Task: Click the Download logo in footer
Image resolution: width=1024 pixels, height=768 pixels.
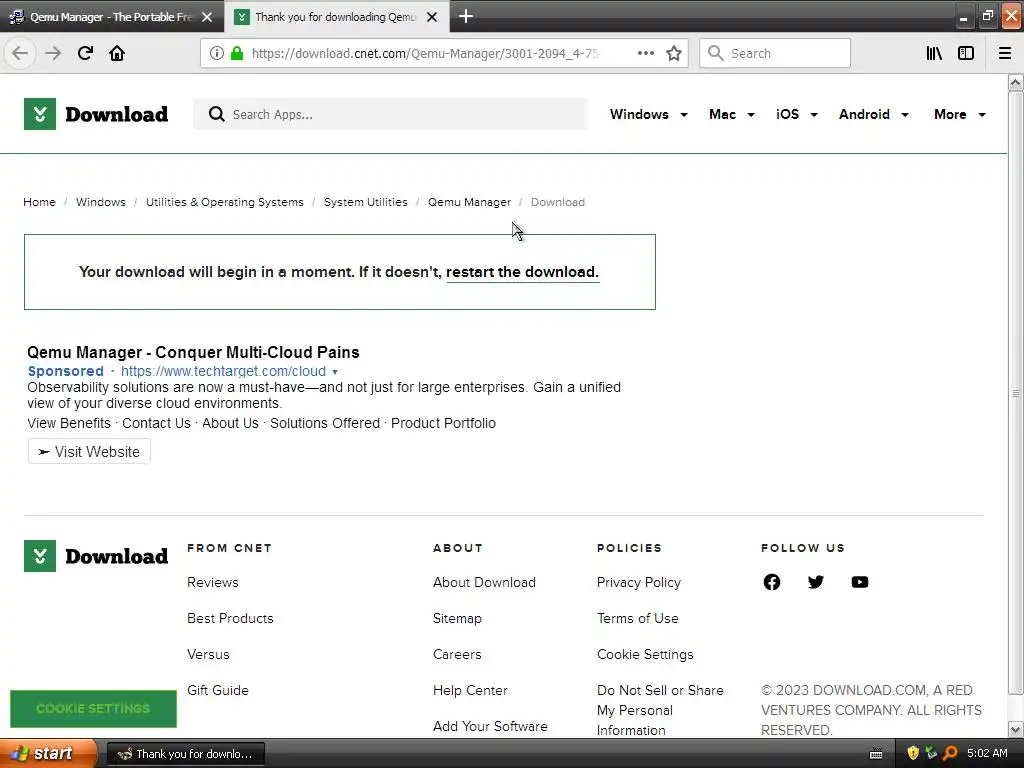Action: click(x=96, y=556)
